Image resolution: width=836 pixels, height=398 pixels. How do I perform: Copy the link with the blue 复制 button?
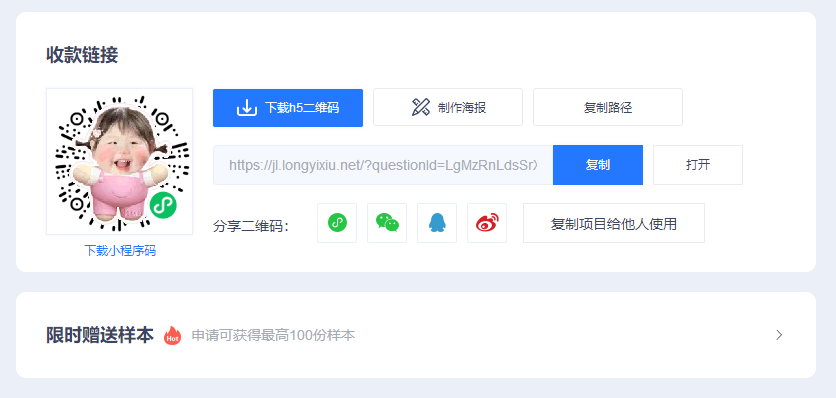tap(598, 165)
